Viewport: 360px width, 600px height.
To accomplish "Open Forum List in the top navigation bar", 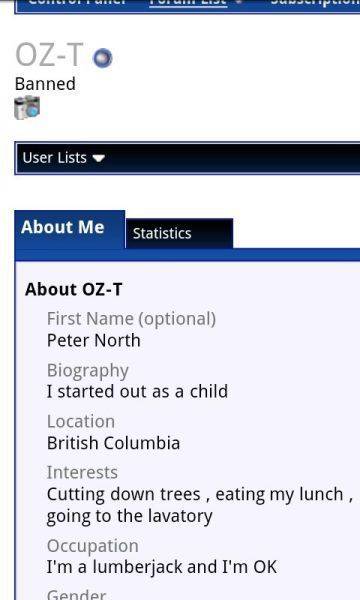I will [188, 3].
